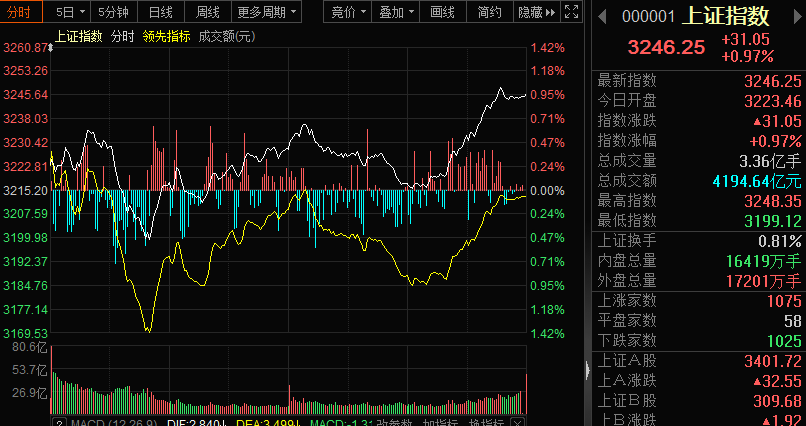Click the 画线 drawing tool button
The height and width of the screenshot is (426, 806).
click(442, 12)
